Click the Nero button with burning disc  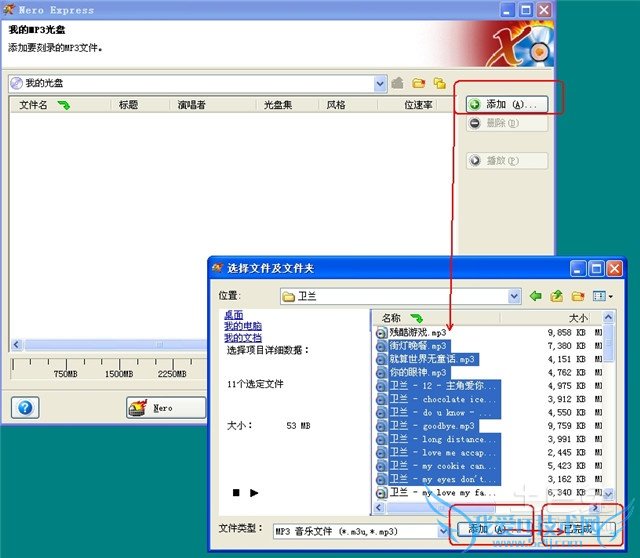pos(166,407)
